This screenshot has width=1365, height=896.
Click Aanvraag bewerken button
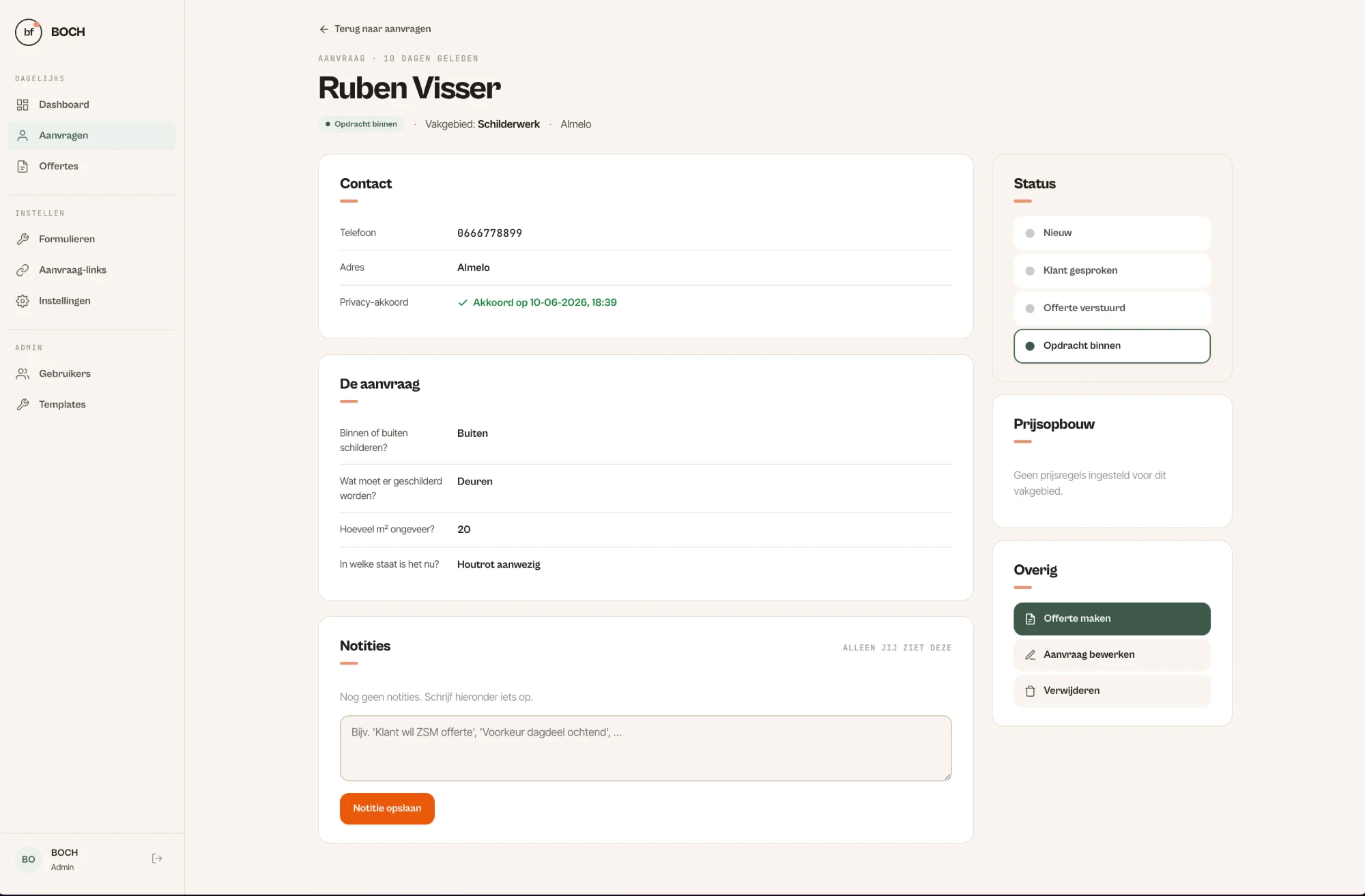pyautogui.click(x=1112, y=654)
